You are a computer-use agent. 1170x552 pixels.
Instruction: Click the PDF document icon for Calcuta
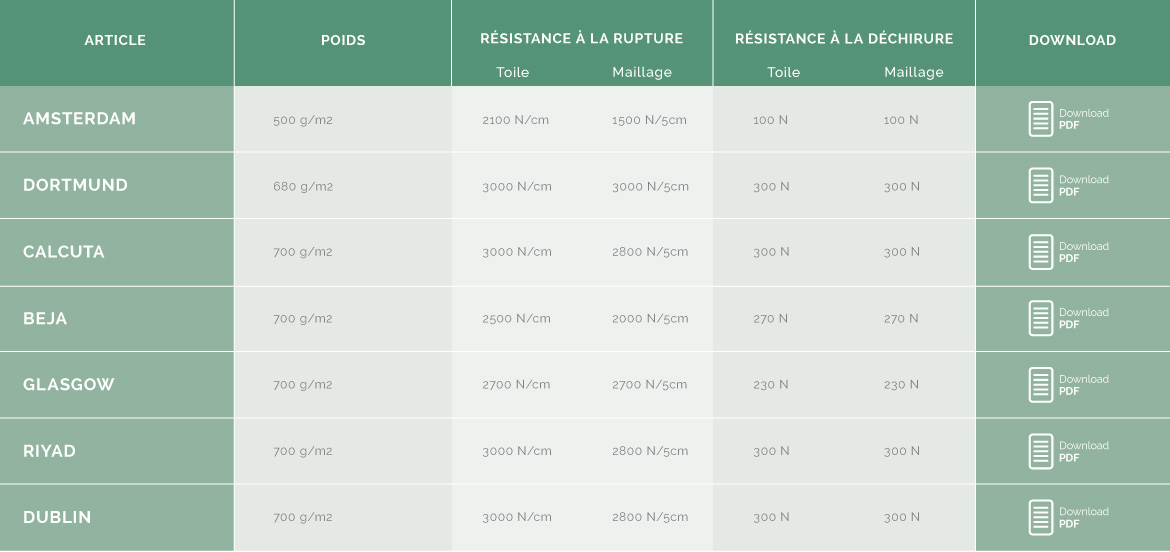coord(1041,252)
